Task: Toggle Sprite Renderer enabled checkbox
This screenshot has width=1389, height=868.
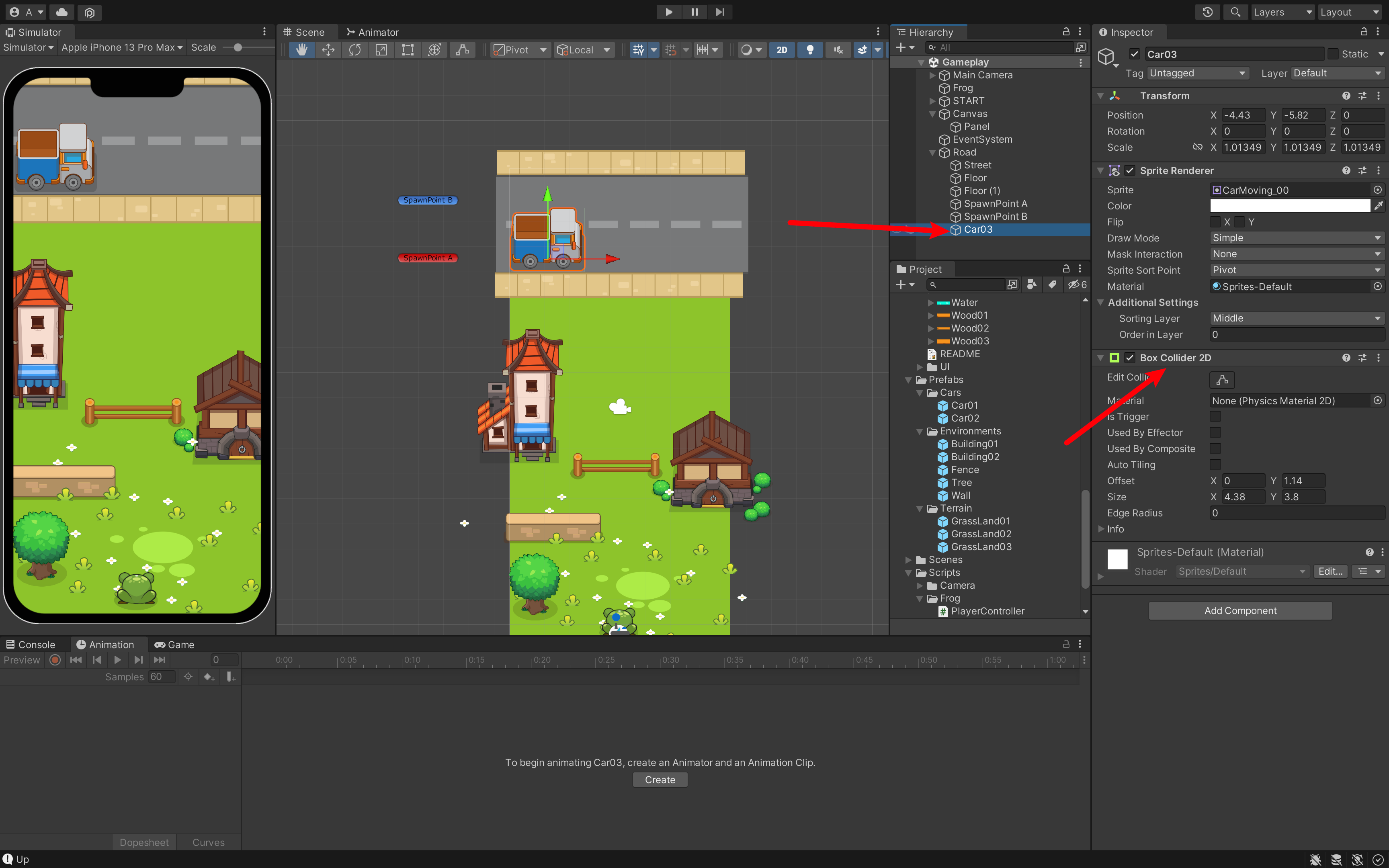Action: [1129, 170]
